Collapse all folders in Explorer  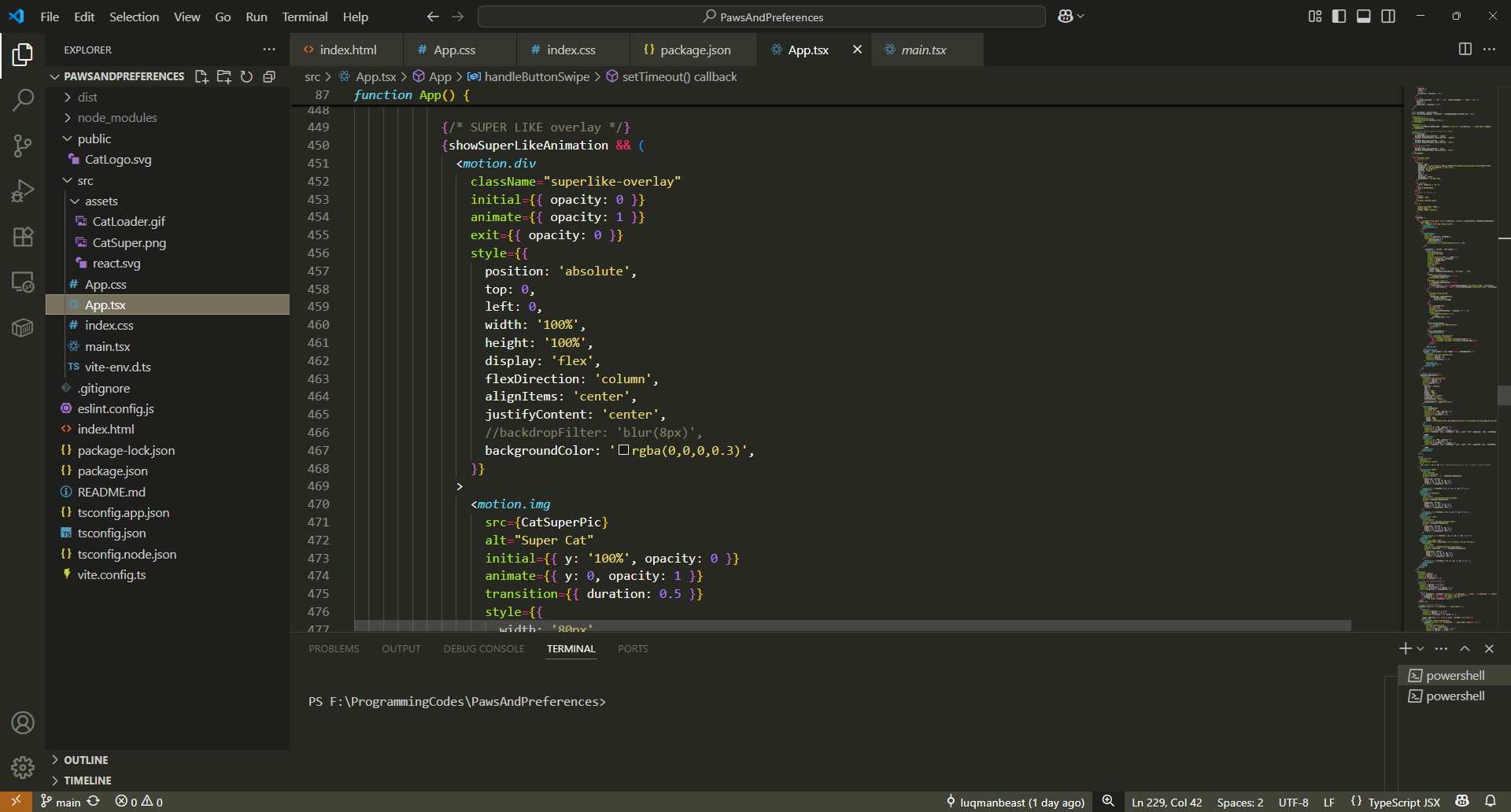(x=269, y=76)
